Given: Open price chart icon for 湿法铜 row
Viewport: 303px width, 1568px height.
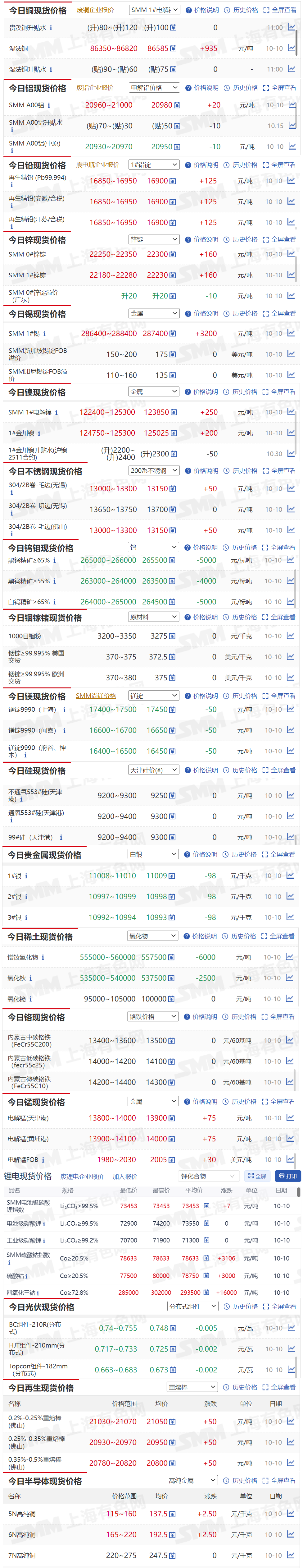Looking at the screenshot, I should pos(292,48).
